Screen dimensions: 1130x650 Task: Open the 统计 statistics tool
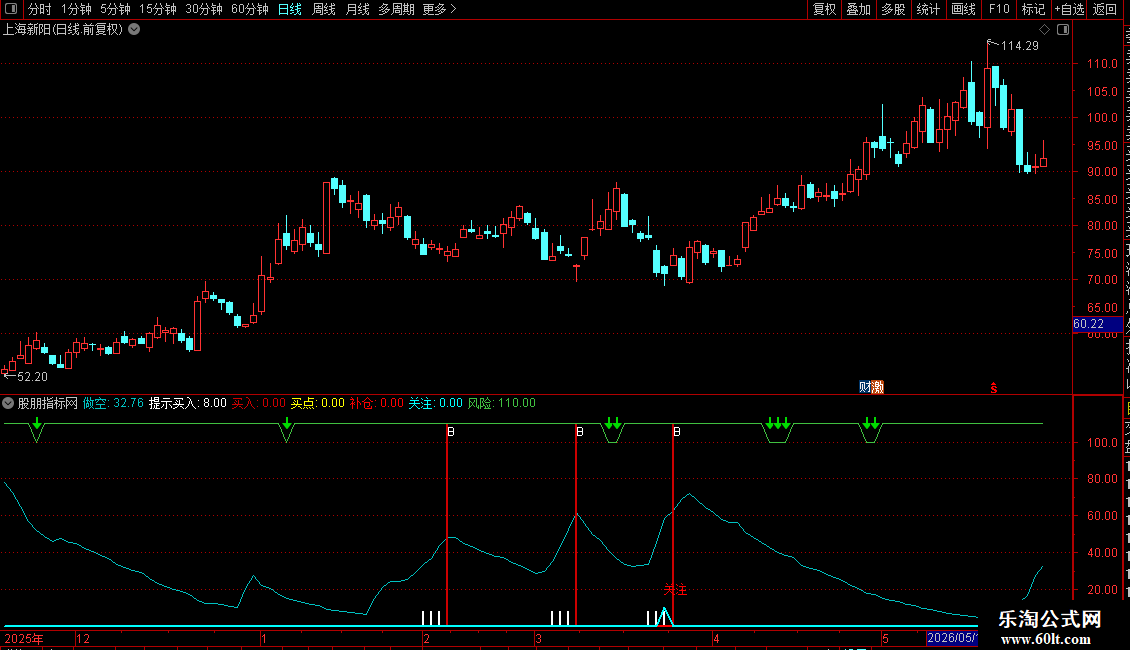coord(928,9)
